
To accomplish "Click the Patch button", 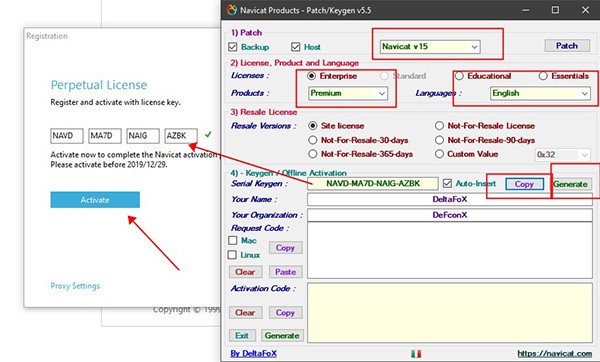I will (567, 46).
